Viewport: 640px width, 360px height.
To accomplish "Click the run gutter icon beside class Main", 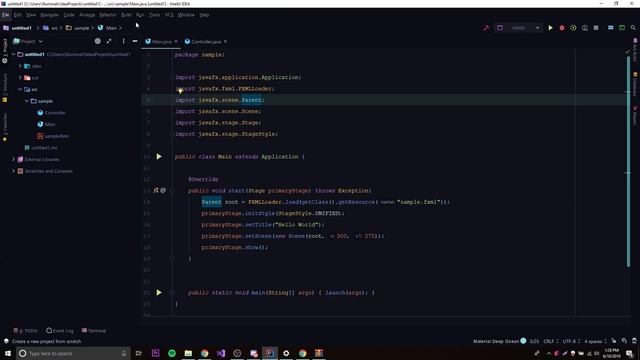I will (x=159, y=157).
